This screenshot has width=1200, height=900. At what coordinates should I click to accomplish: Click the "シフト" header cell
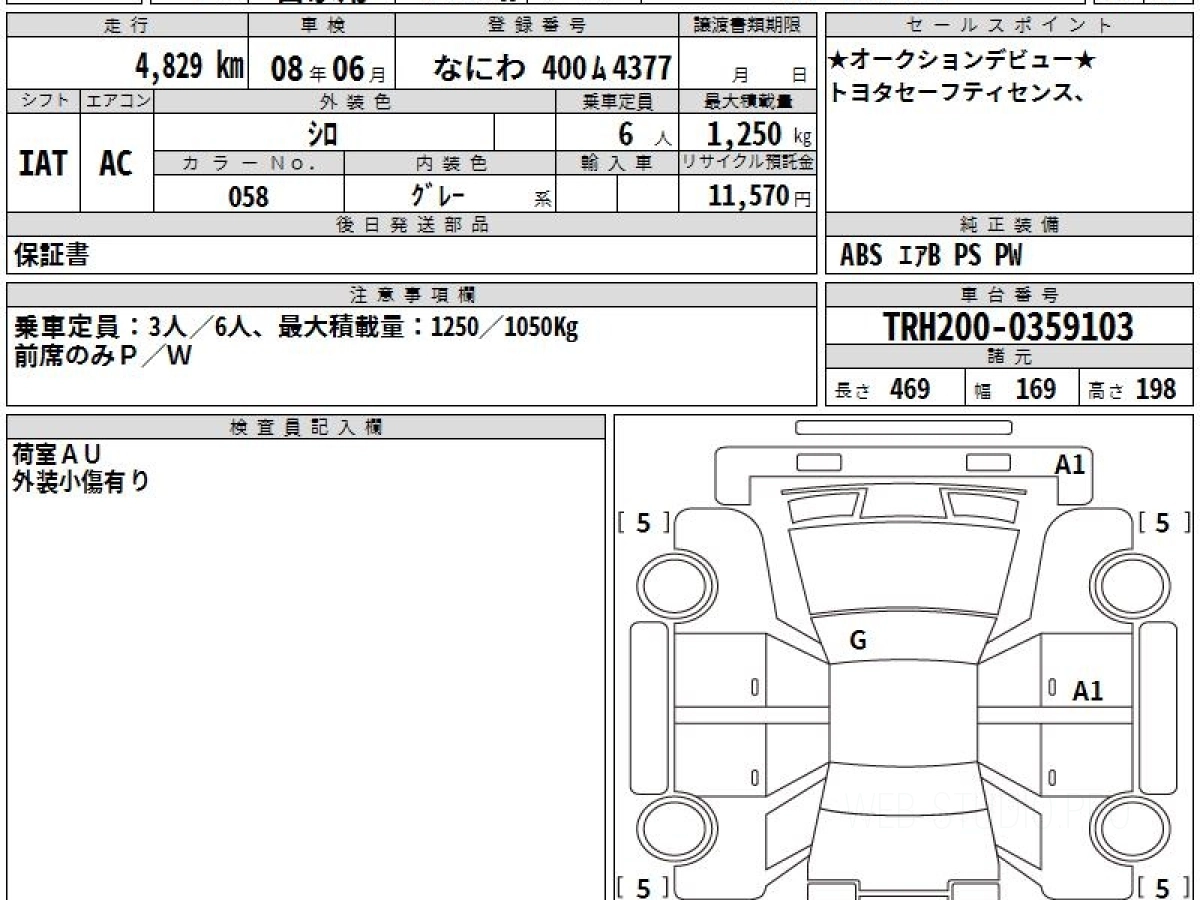click(x=43, y=101)
